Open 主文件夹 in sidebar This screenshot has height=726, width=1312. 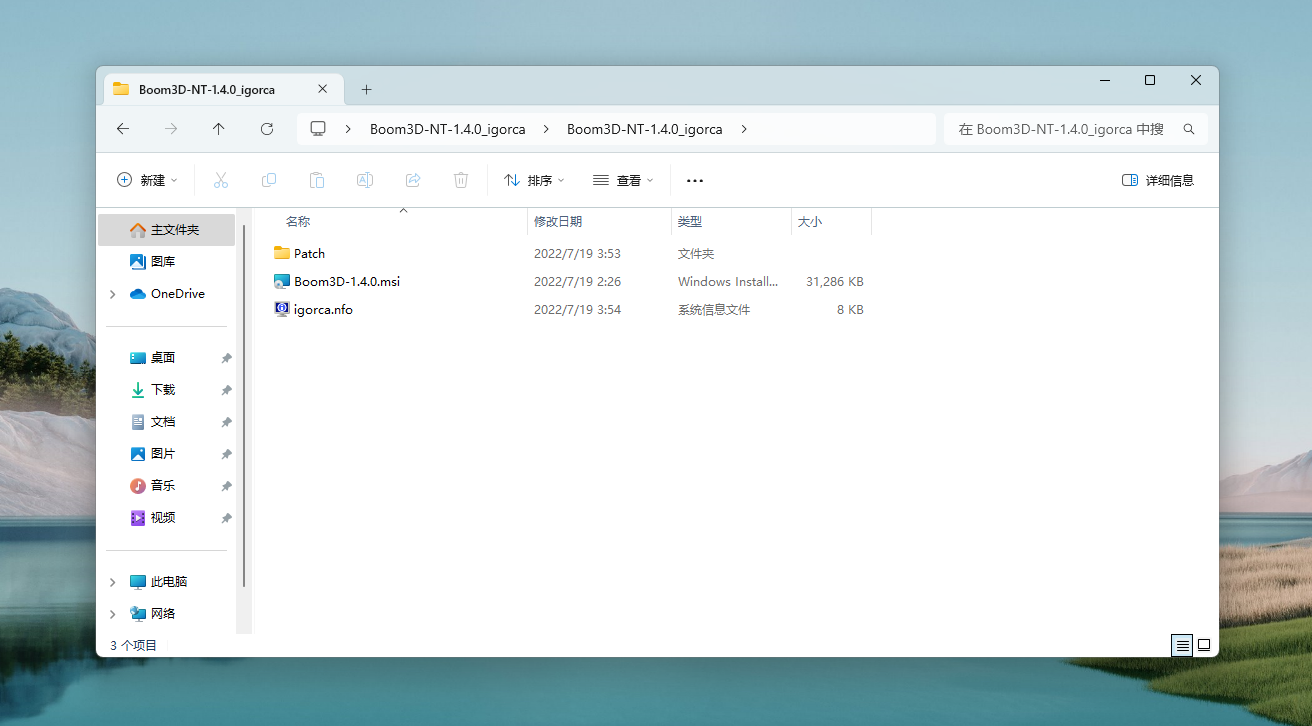[166, 230]
